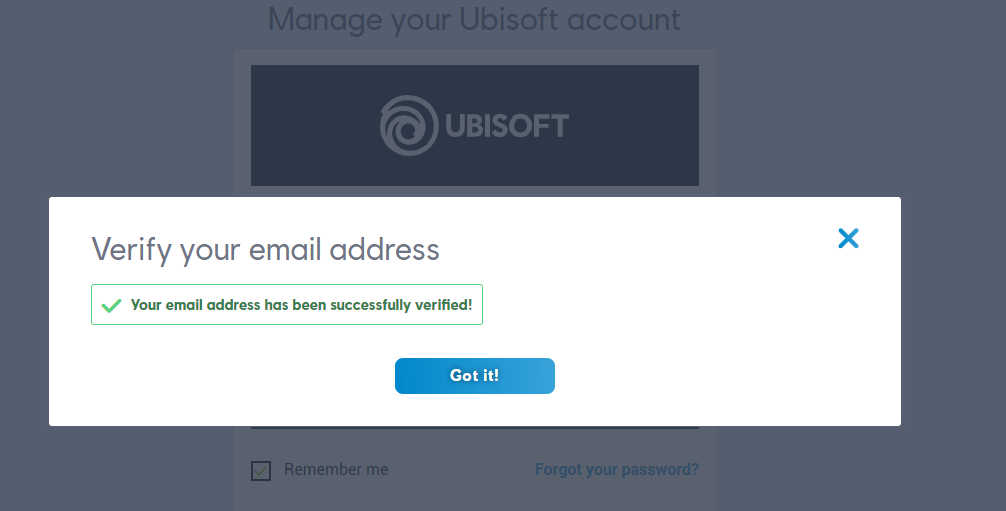Click the dark banner area right of the UBISOFT wordmark

(634, 125)
